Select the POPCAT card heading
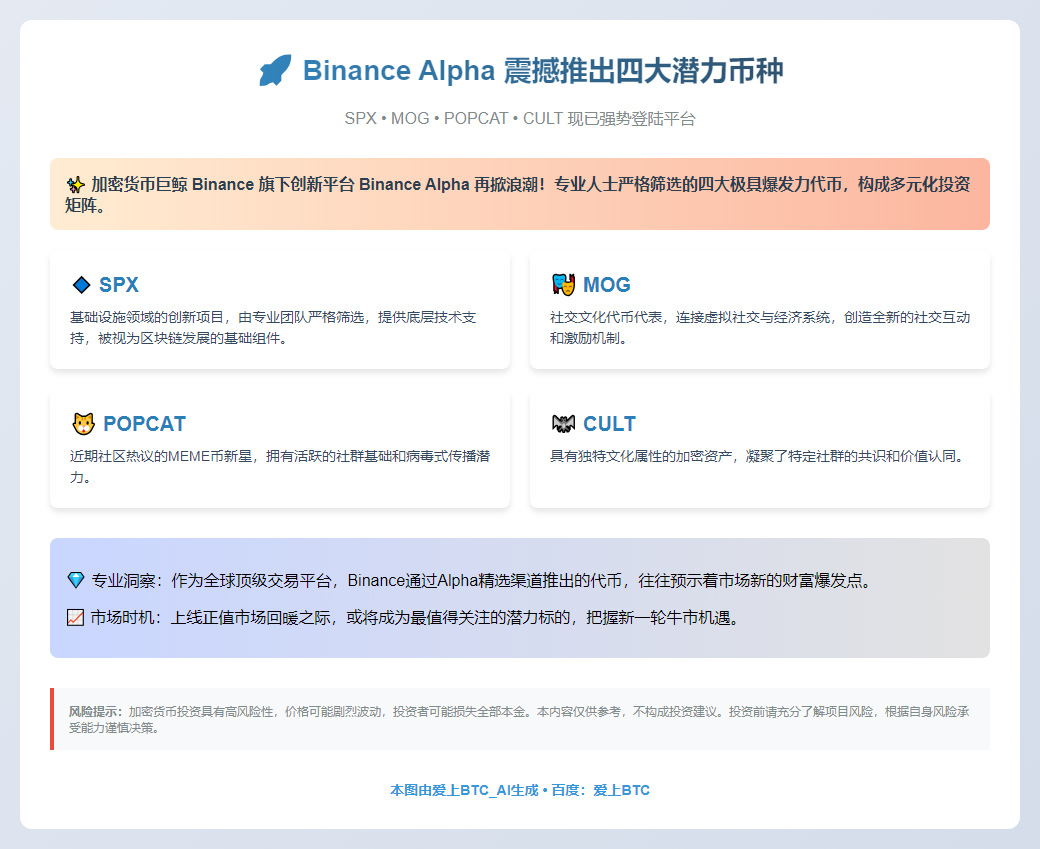 click(x=145, y=423)
